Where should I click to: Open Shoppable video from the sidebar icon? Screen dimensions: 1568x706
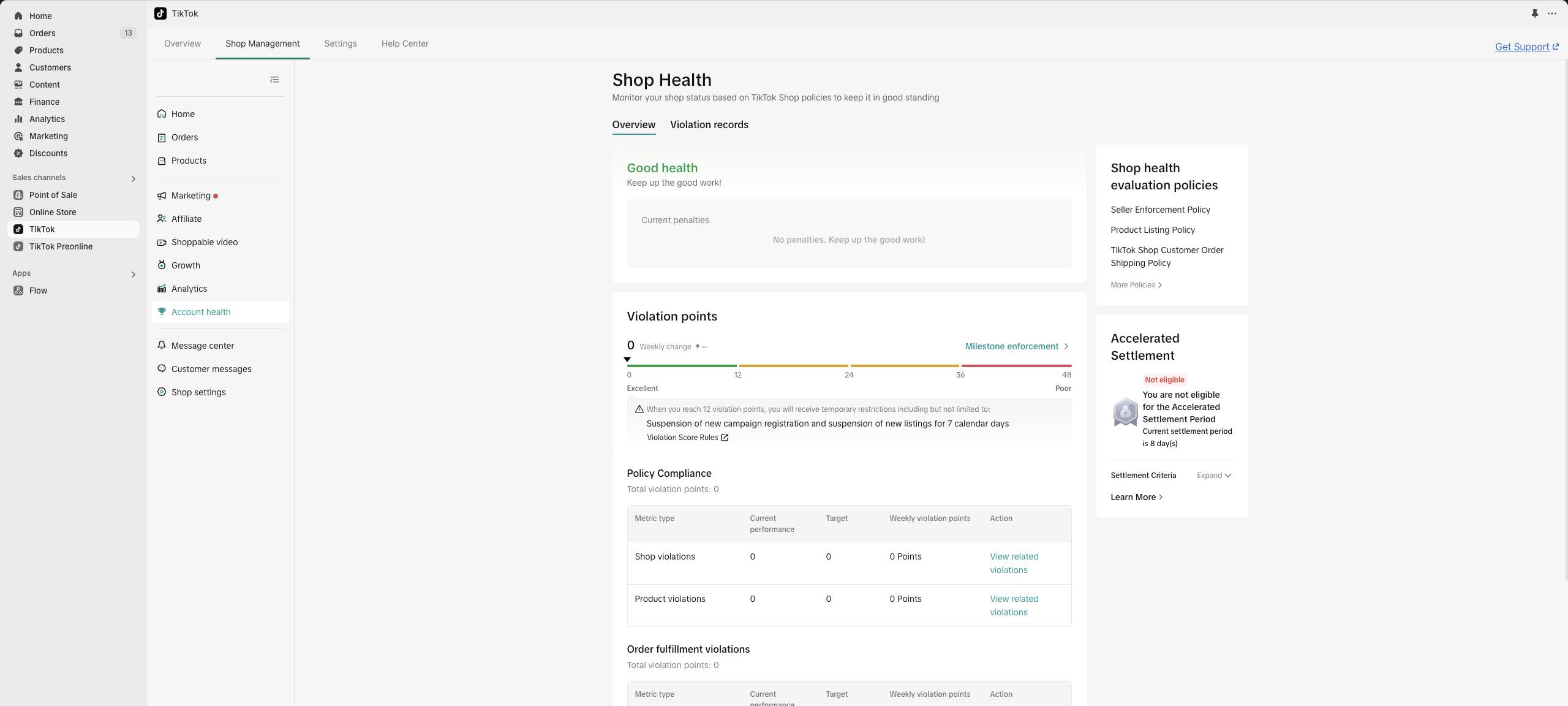pyautogui.click(x=162, y=242)
